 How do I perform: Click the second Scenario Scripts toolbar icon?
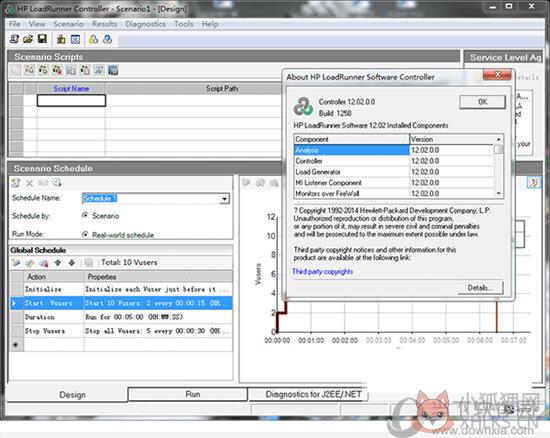(x=29, y=70)
